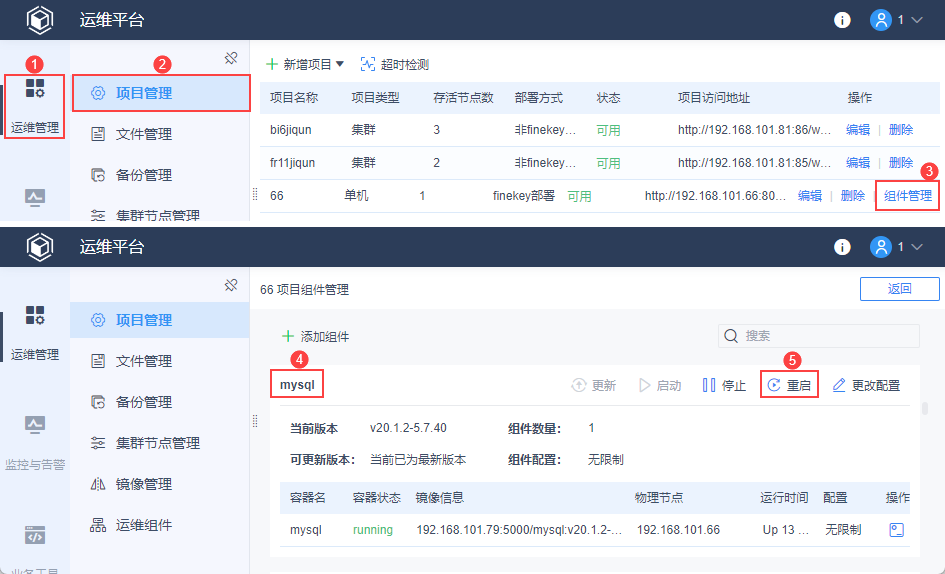Viewport: 945px width, 574px height.
Task: Expand the user dropdown arrow in top header
Action: (917, 20)
